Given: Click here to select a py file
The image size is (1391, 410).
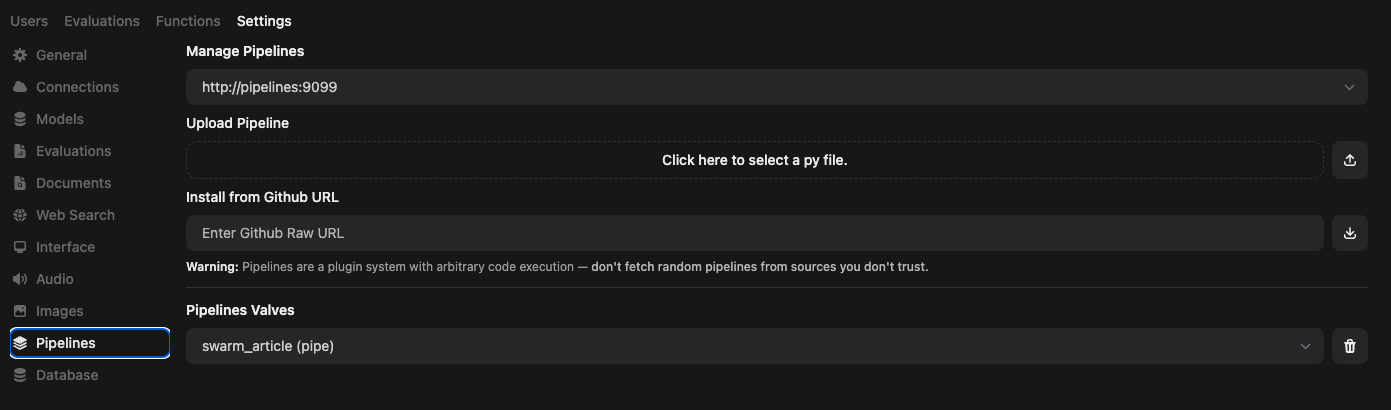Looking at the screenshot, I should (x=754, y=160).
